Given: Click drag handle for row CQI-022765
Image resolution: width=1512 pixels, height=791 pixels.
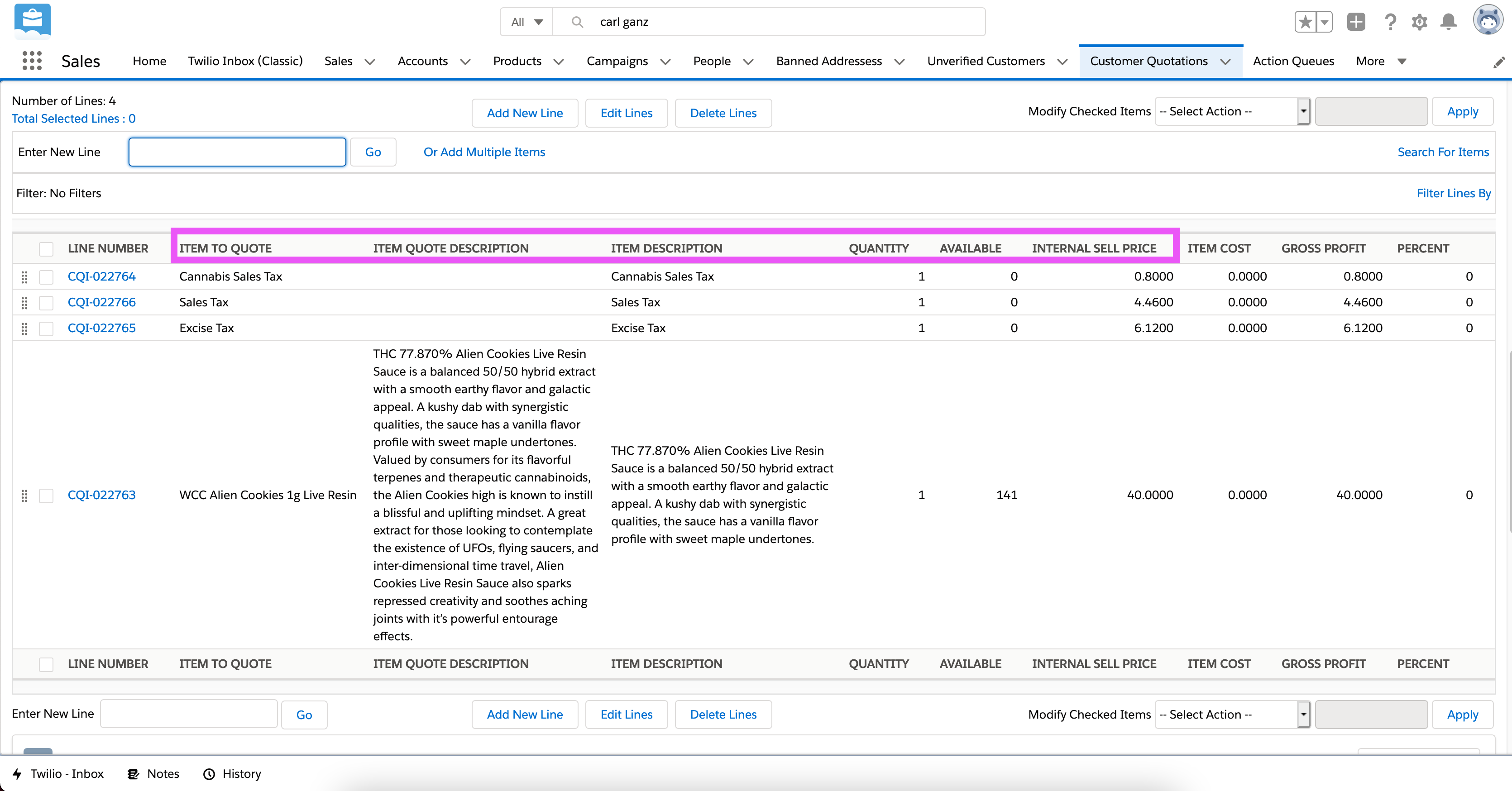Looking at the screenshot, I should point(24,329).
